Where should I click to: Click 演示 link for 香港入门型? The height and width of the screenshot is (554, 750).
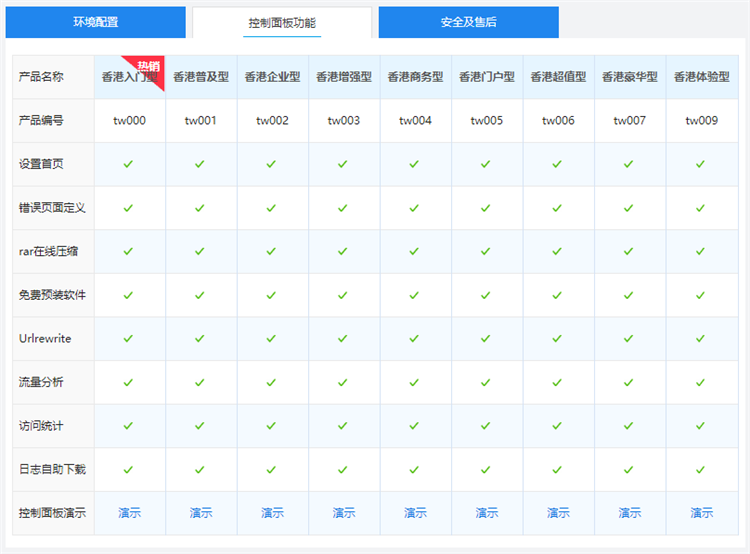click(x=129, y=513)
